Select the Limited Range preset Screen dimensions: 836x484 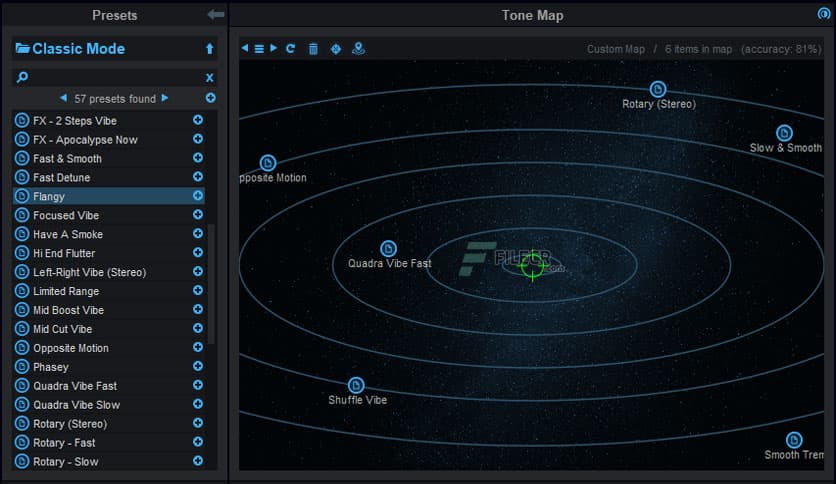pyautogui.click(x=109, y=291)
